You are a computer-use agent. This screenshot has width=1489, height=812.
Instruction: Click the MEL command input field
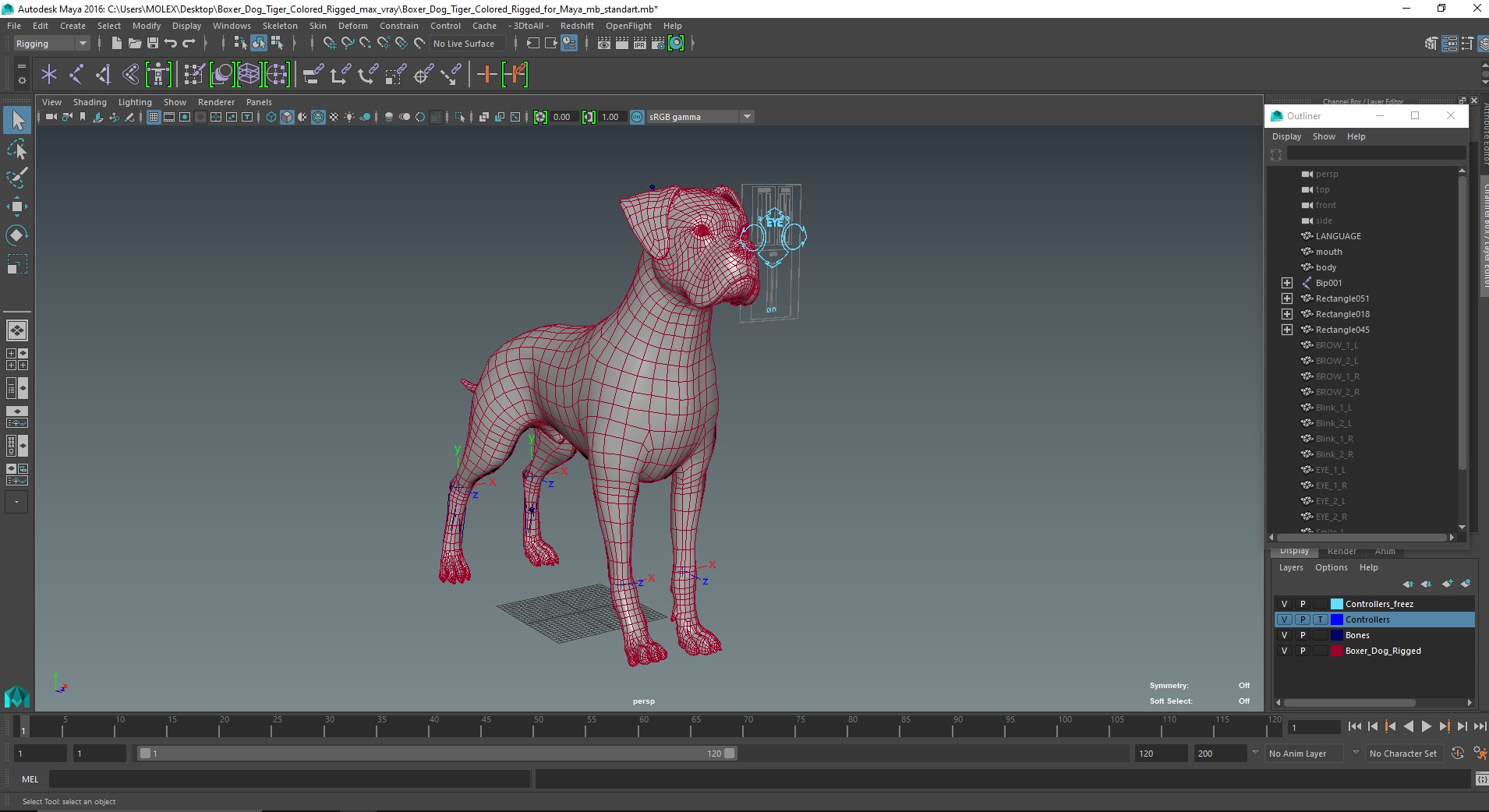290,779
